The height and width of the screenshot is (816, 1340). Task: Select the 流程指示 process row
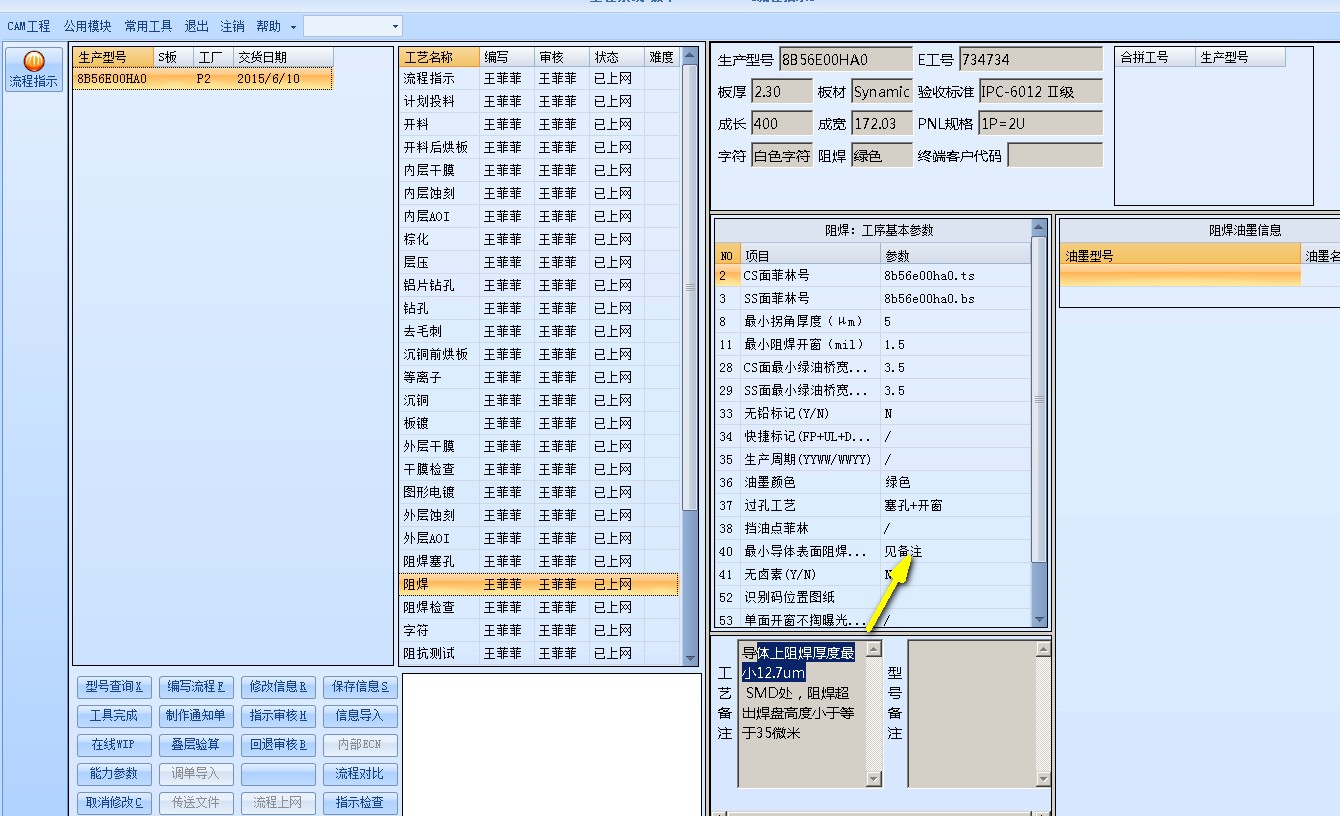coord(539,78)
